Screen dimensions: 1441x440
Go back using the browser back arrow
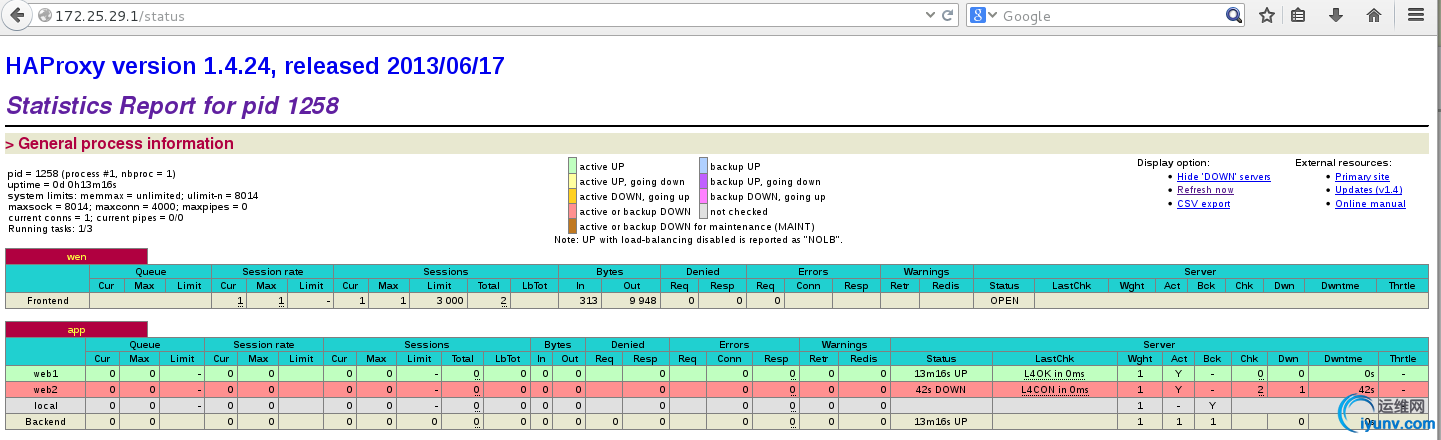pos(16,15)
